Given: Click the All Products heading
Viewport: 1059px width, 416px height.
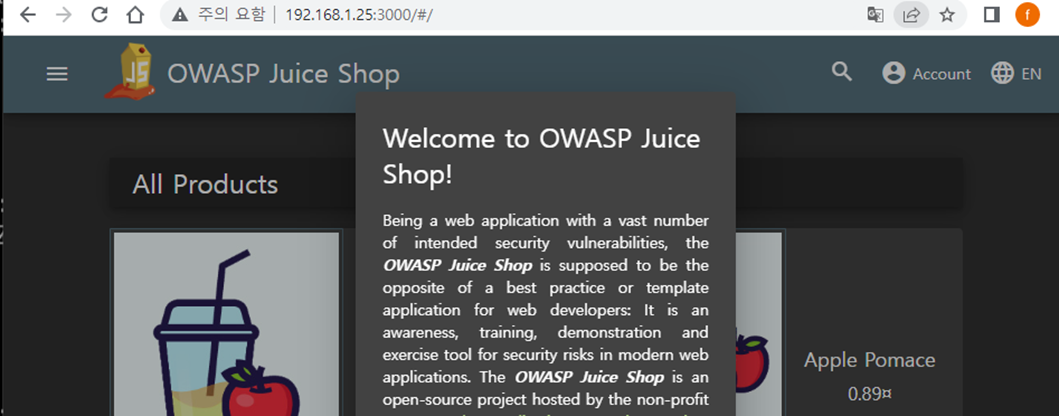Looking at the screenshot, I should (x=205, y=184).
